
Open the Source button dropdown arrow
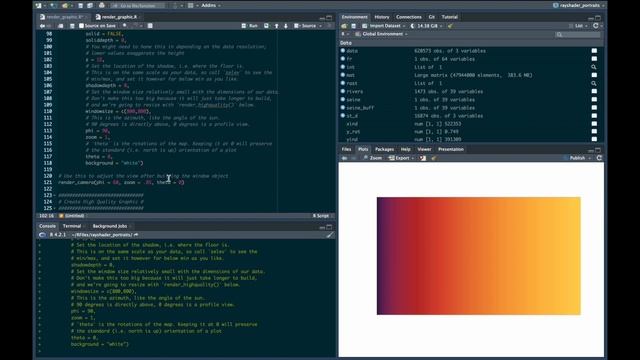point(320,26)
